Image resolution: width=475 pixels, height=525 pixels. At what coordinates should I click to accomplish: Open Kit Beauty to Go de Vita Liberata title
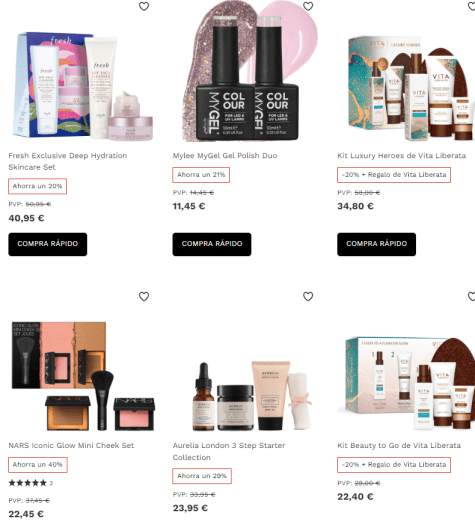coord(399,445)
